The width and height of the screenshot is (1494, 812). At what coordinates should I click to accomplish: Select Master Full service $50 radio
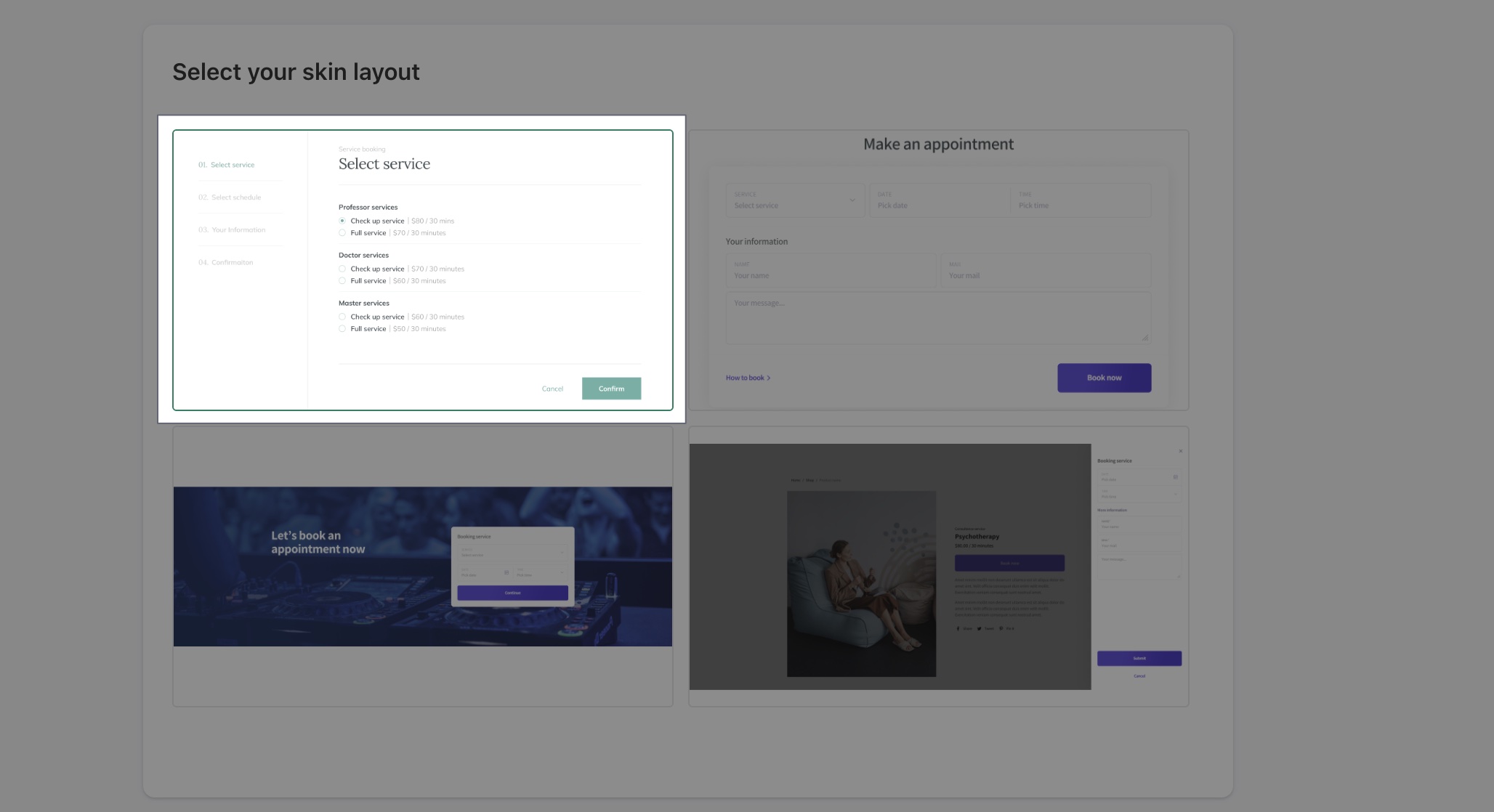[x=342, y=329]
